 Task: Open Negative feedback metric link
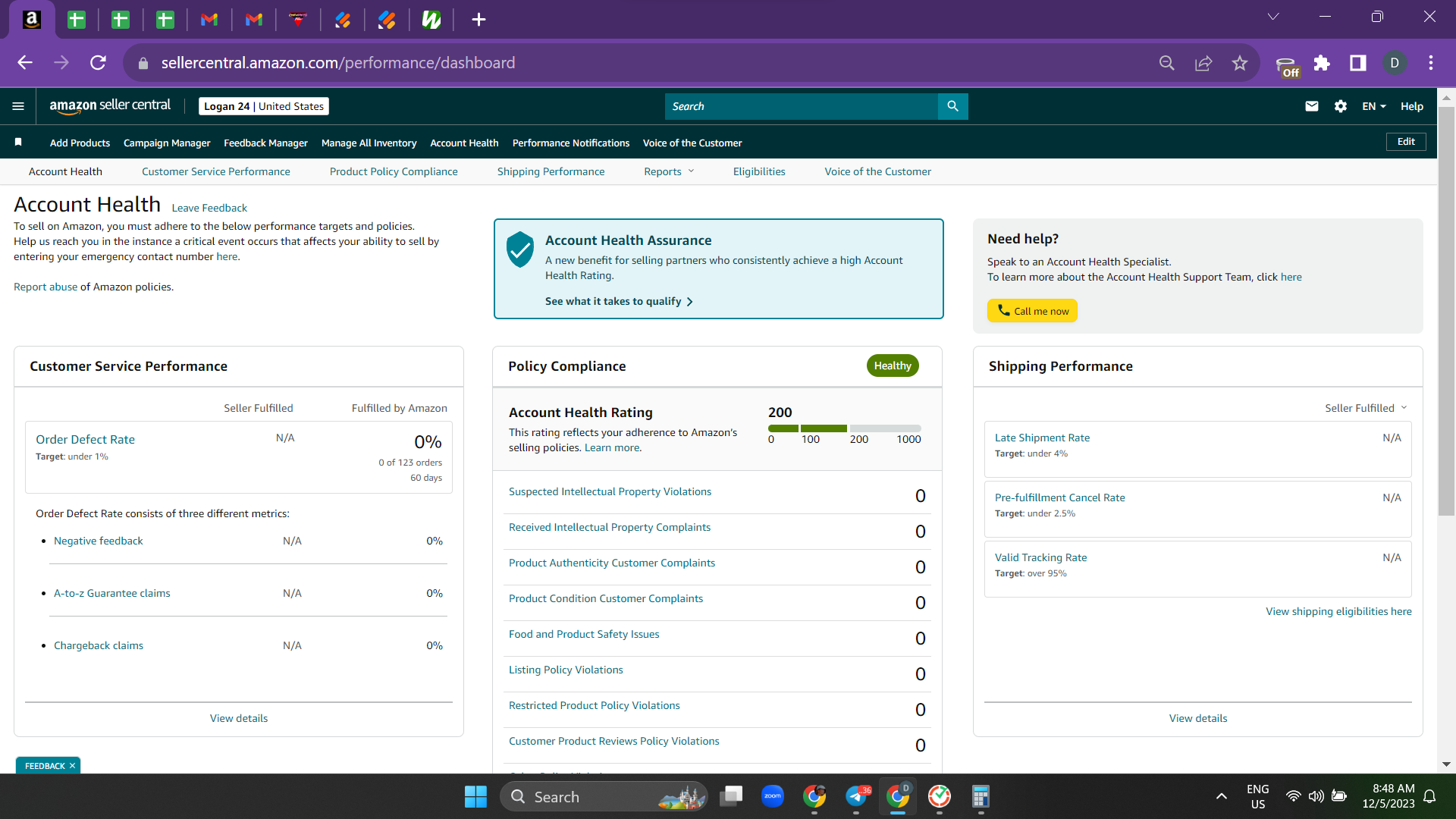point(98,541)
